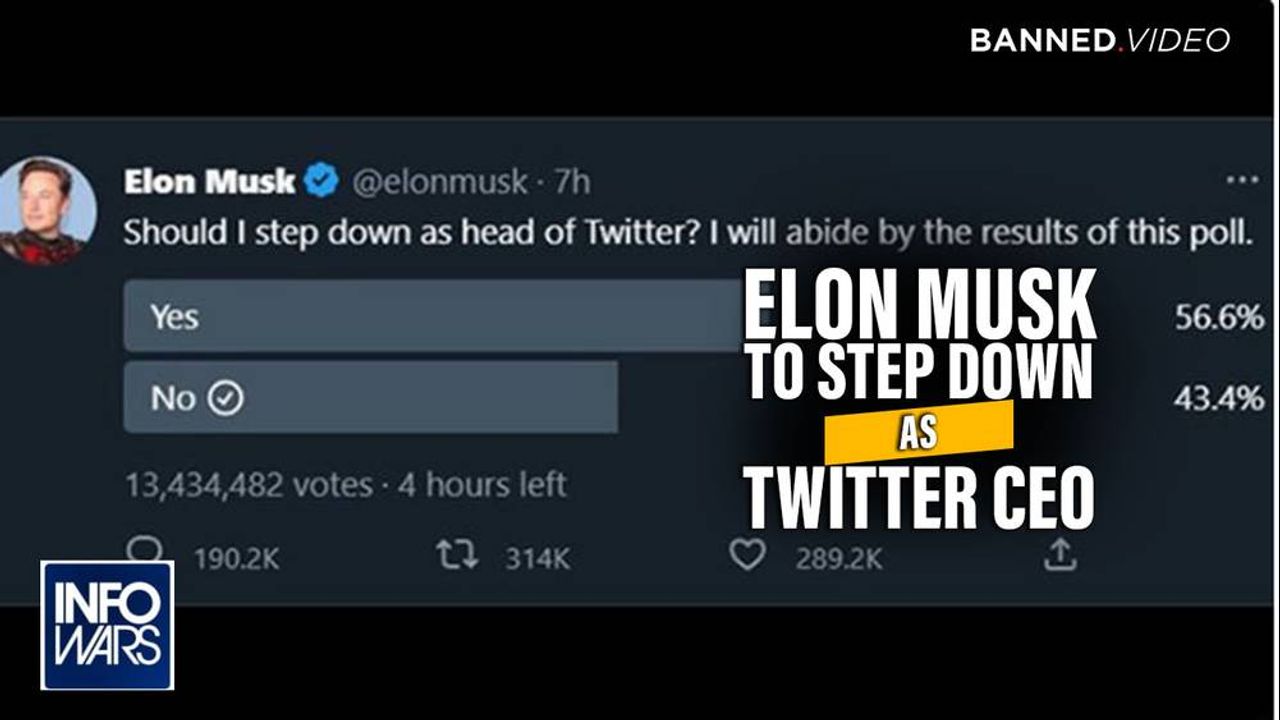Select the Yes poll option
Screen dimensions: 1280x720
point(430,317)
